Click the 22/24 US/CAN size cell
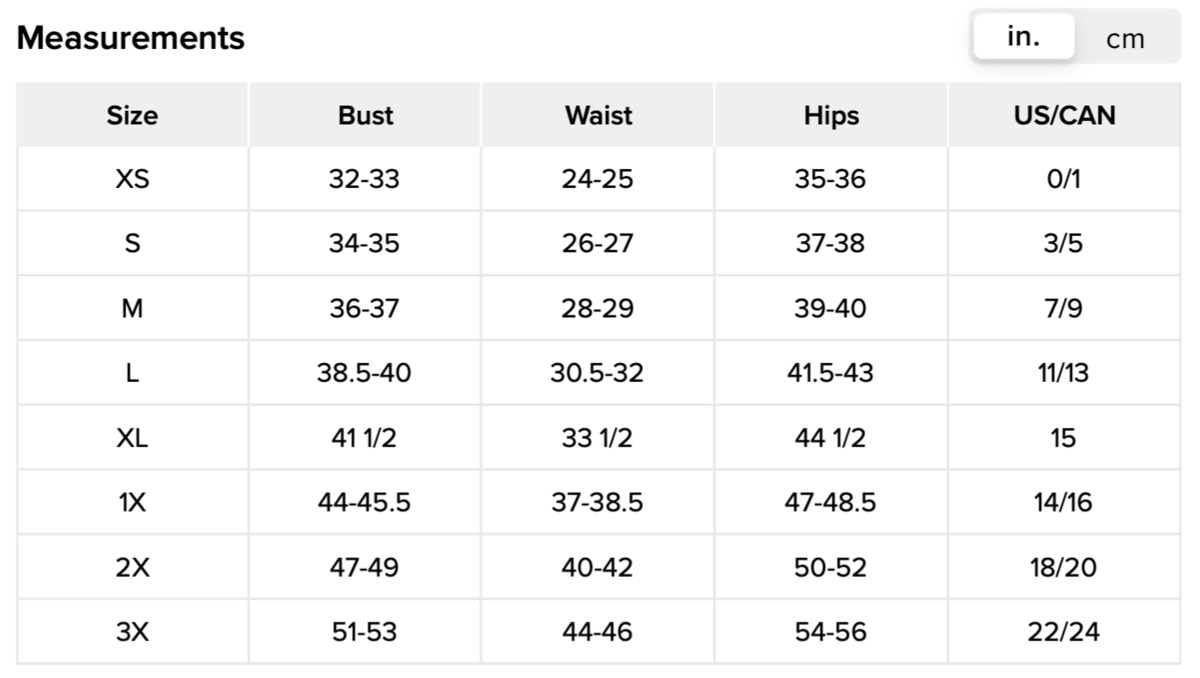The height and width of the screenshot is (678, 1200). coord(1064,632)
